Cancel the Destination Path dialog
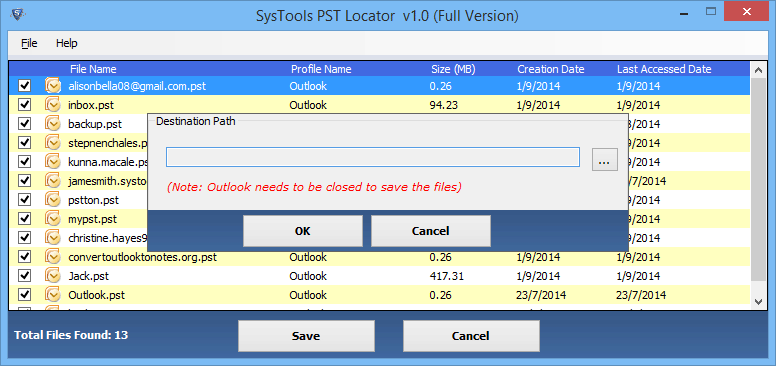This screenshot has width=776, height=366. 431,231
